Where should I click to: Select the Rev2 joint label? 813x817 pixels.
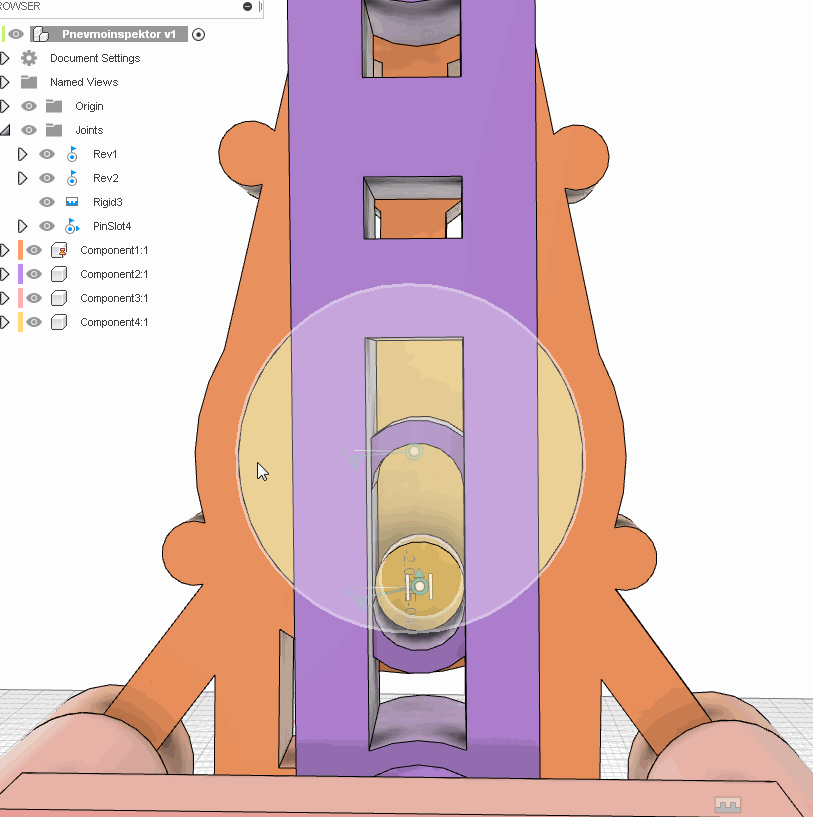105,178
